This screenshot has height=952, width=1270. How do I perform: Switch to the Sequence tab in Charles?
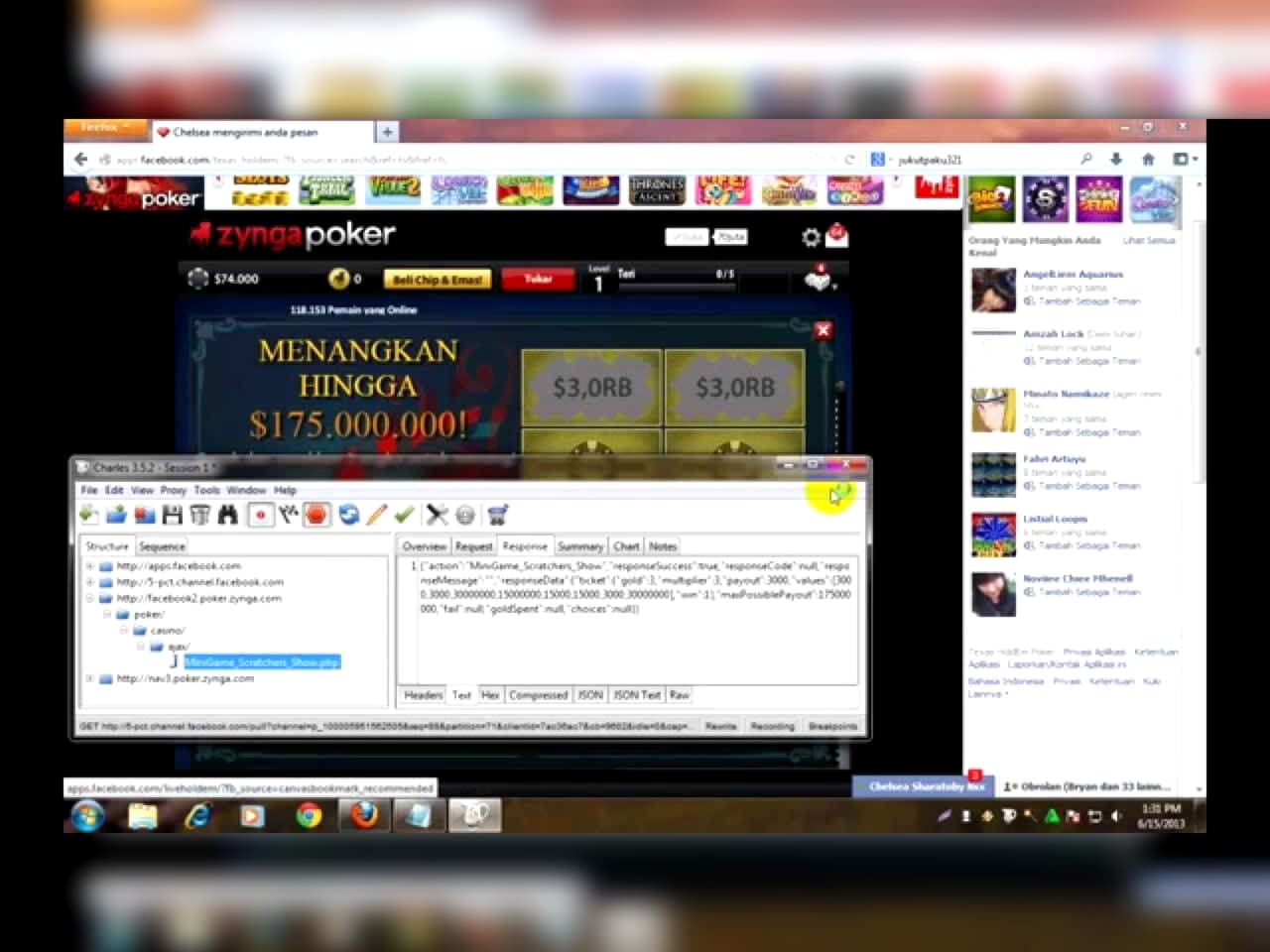[162, 546]
